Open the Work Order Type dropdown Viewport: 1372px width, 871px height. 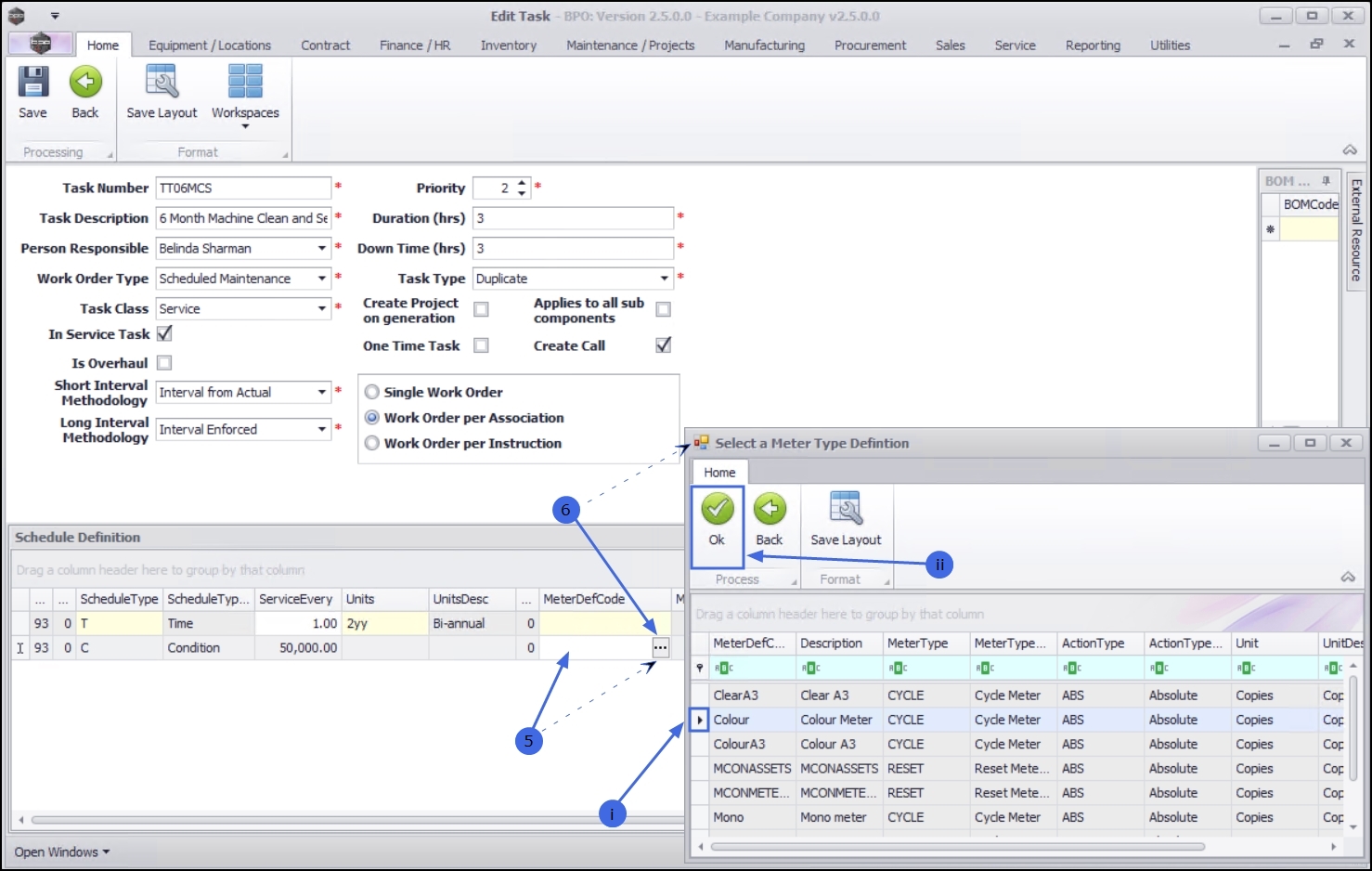pos(322,279)
